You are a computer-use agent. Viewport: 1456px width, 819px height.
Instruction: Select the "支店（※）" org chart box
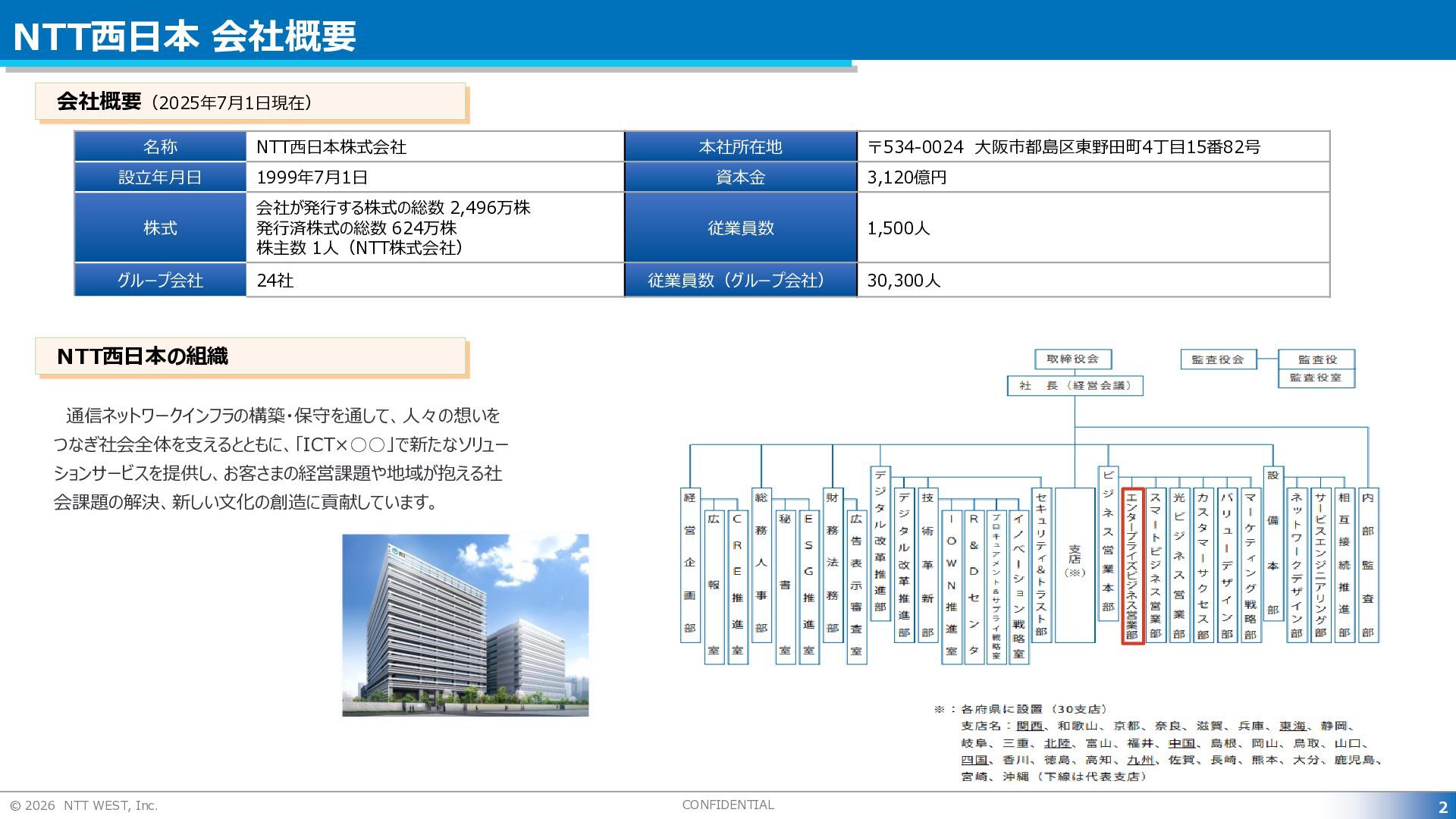(1075, 565)
